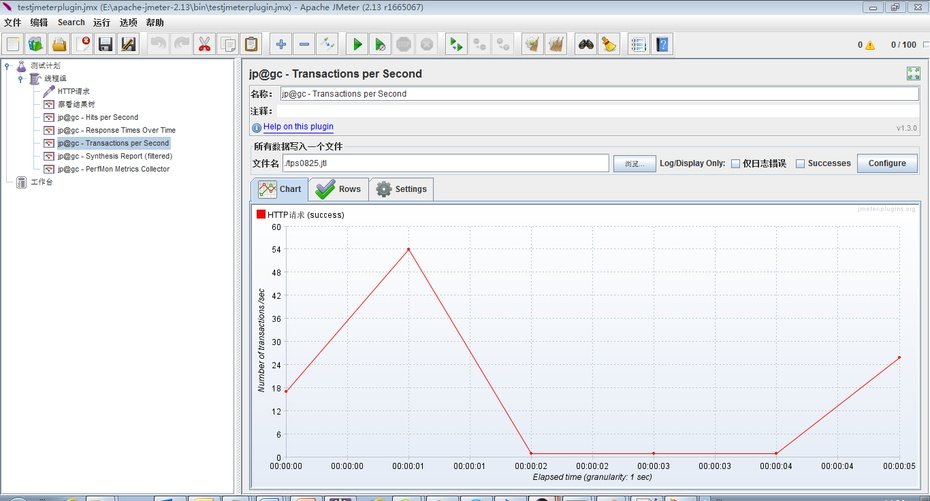Click the Paste clipboard icon in toolbar
The height and width of the screenshot is (501, 930).
coord(251,44)
